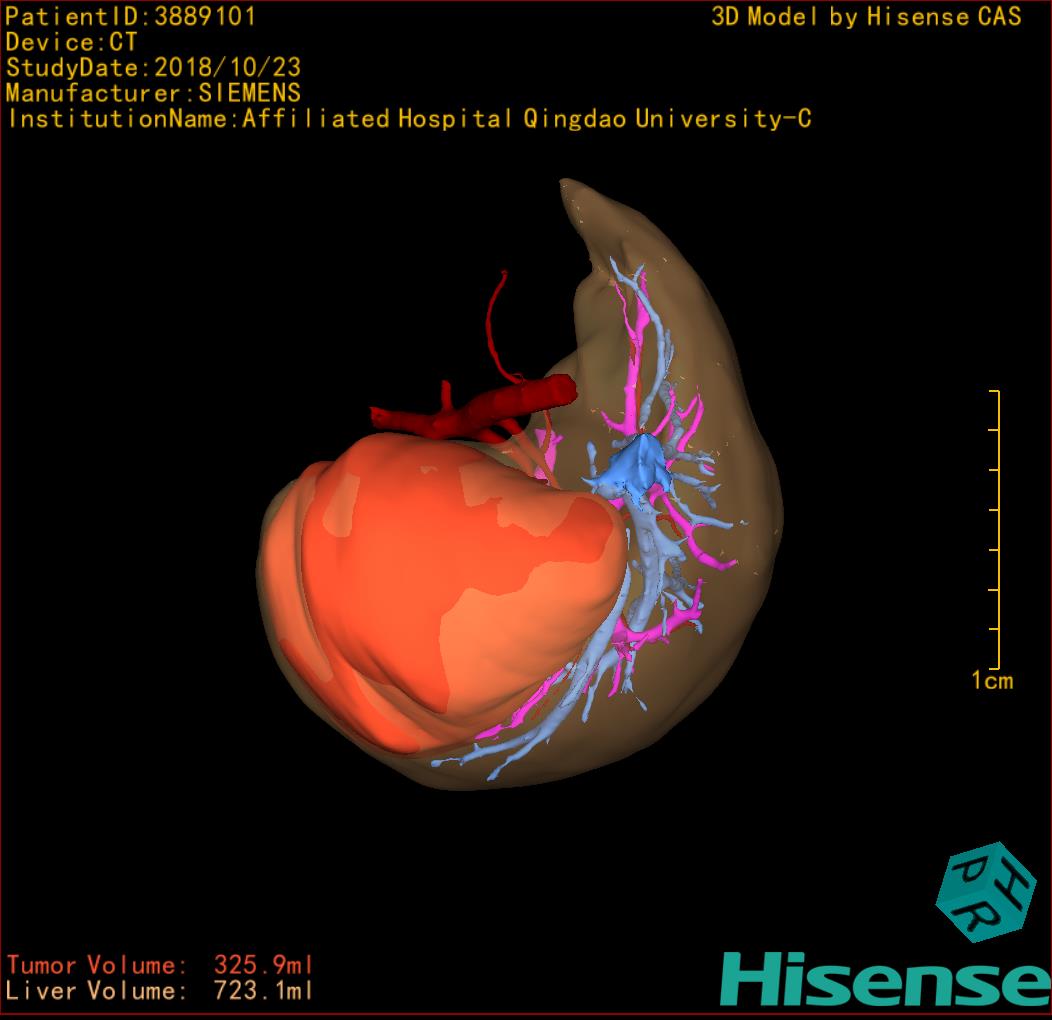
Task: Click the Manufacturer:SIEMENS label
Action: pyautogui.click(x=153, y=93)
